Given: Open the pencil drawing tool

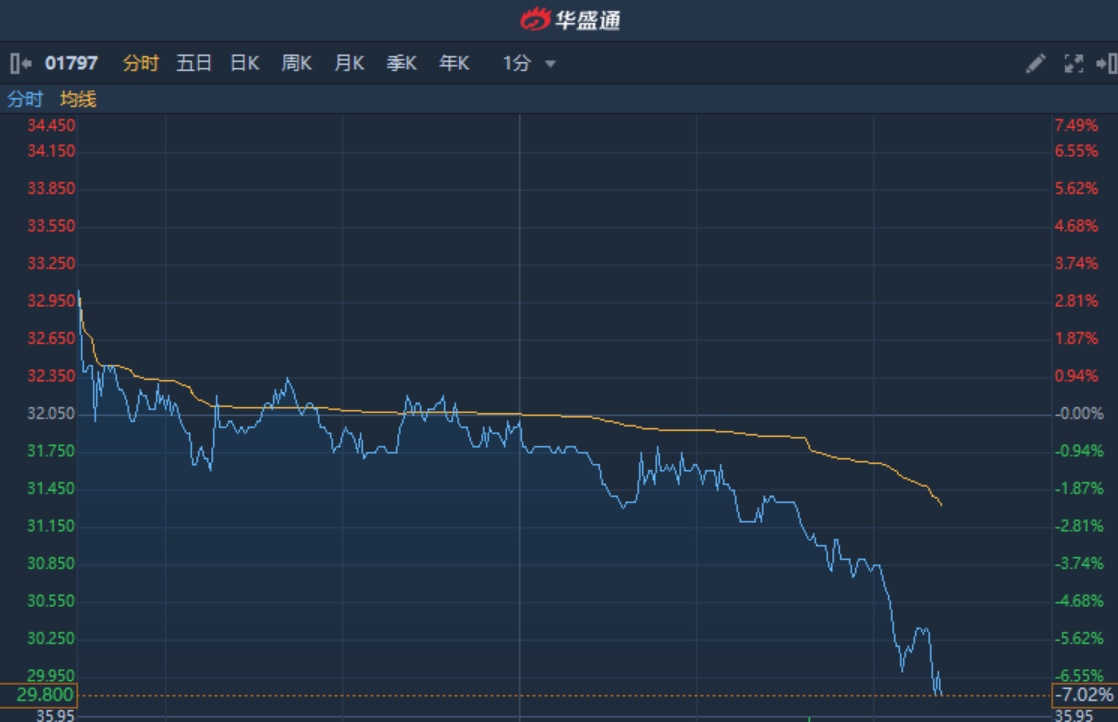Looking at the screenshot, I should [x=1035, y=63].
